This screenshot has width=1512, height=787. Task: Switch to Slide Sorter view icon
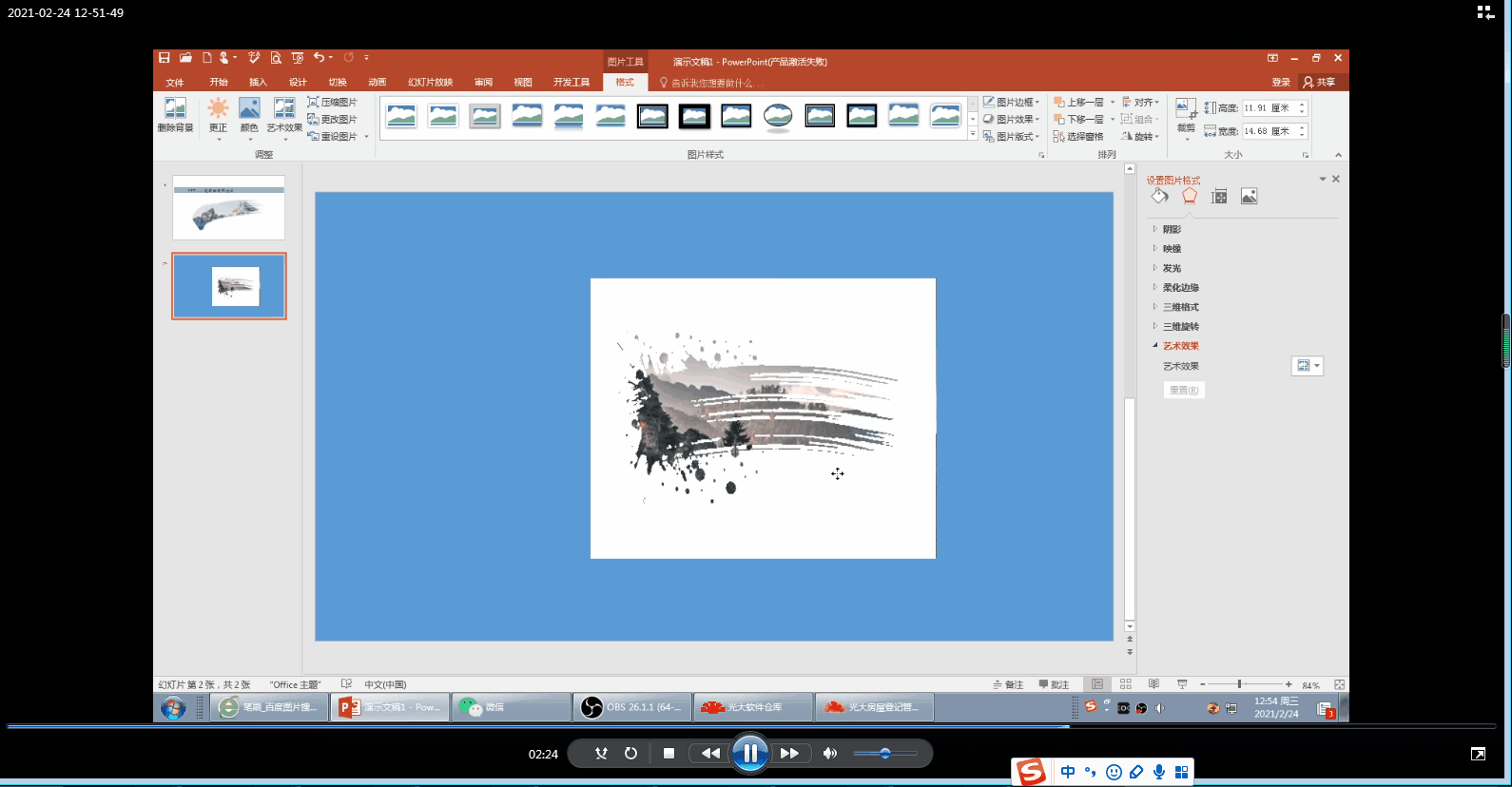pyautogui.click(x=1126, y=684)
